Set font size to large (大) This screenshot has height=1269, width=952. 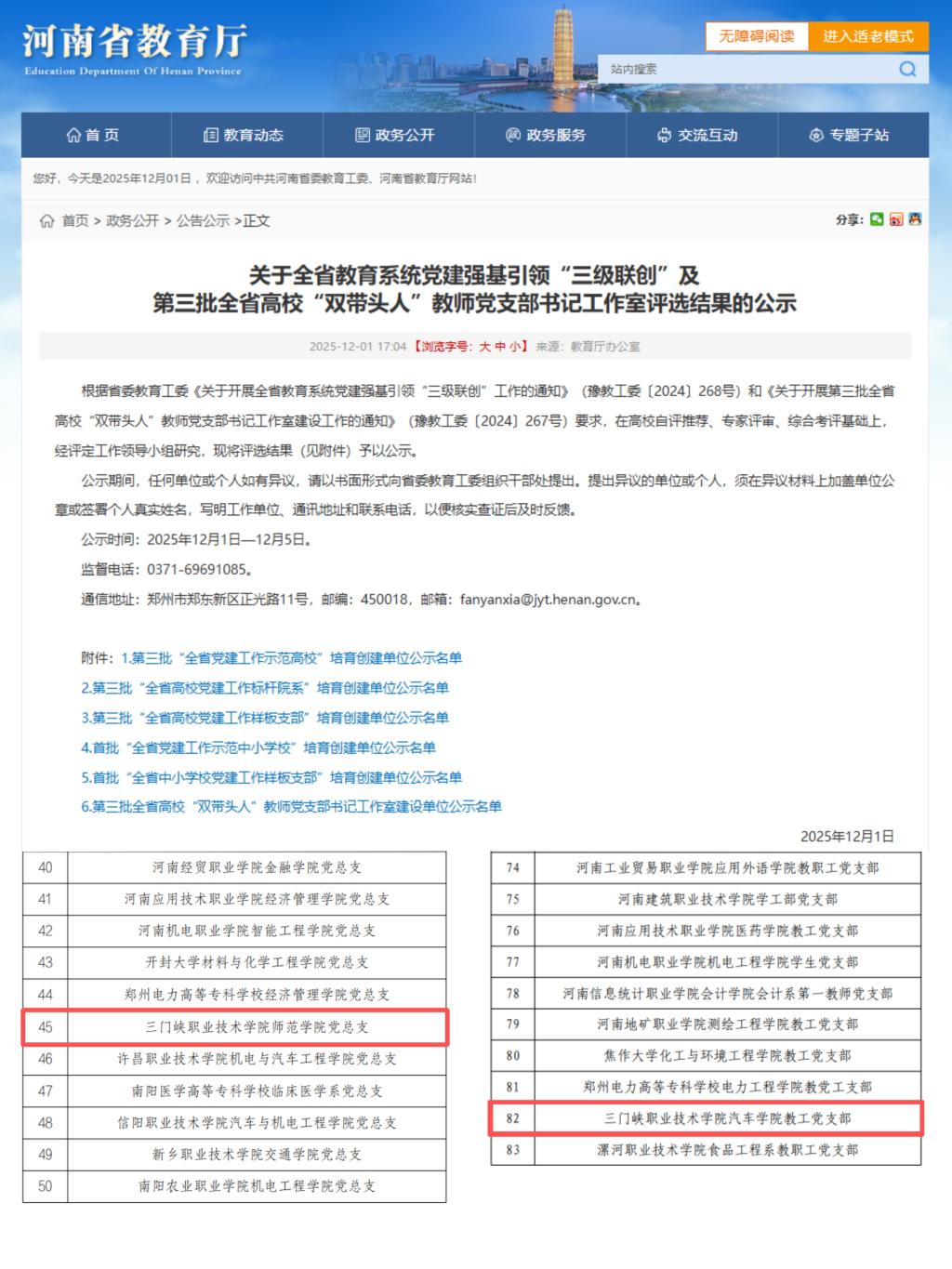[484, 347]
